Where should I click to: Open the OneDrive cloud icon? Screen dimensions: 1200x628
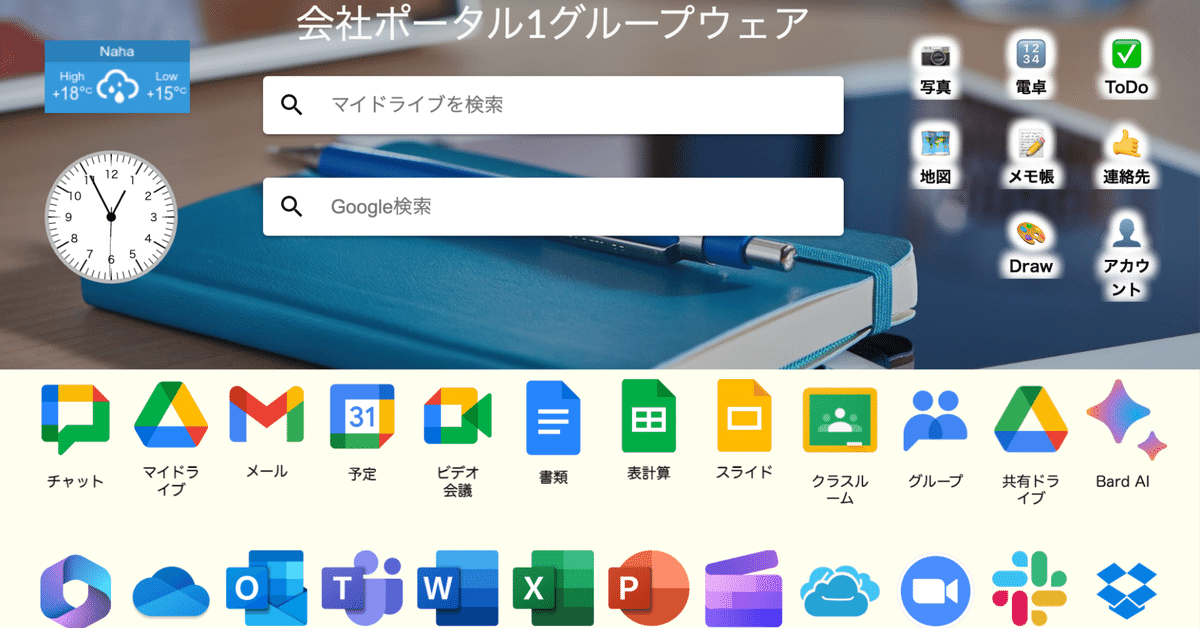pos(171,590)
